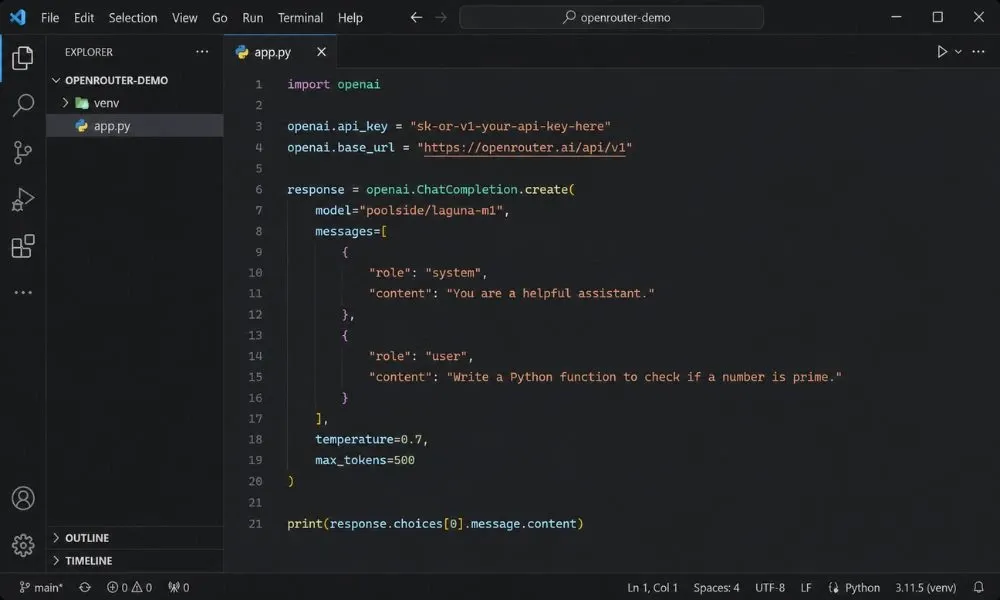Viewport: 1000px width, 600px height.
Task: Click the model="poolside/laguna-m1" line
Action: pos(412,210)
